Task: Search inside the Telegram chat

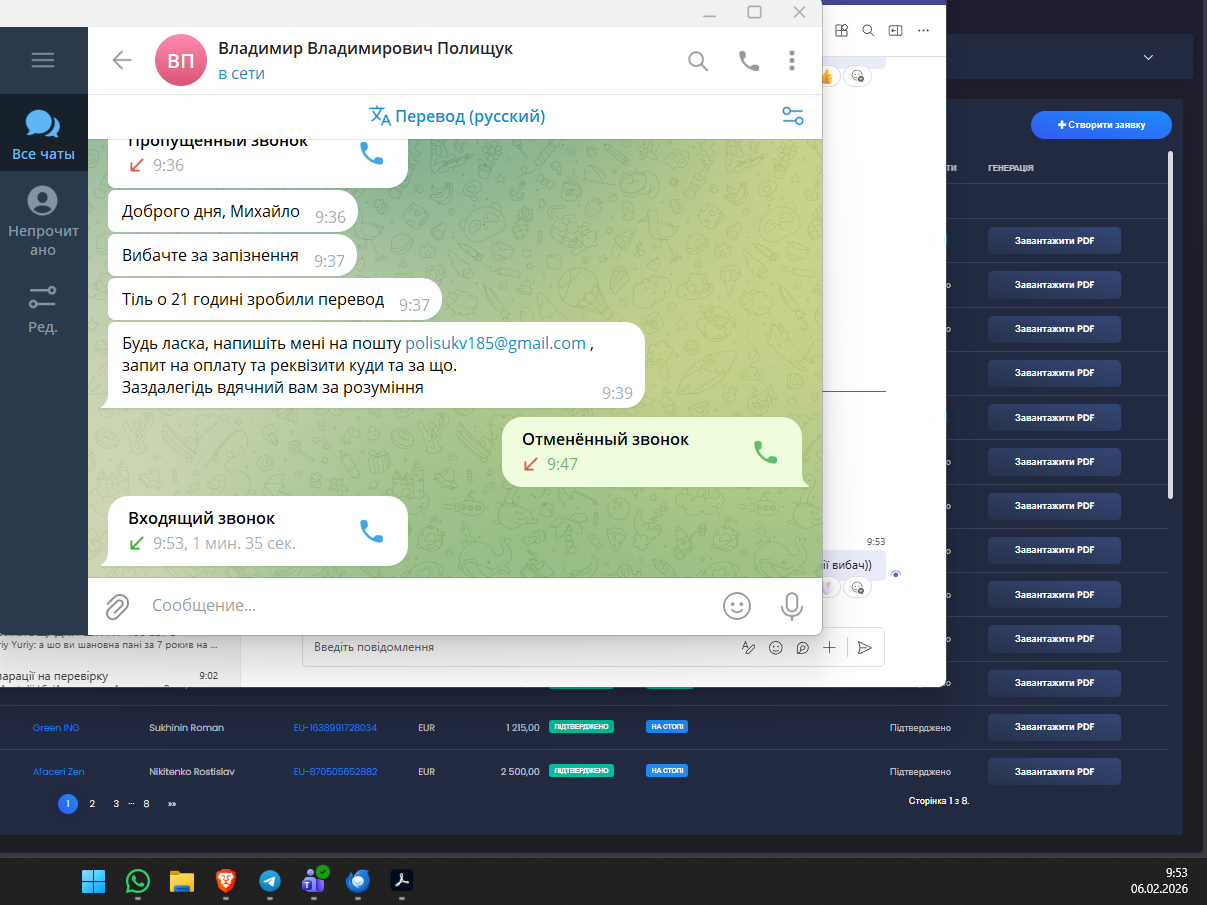Action: (x=698, y=61)
